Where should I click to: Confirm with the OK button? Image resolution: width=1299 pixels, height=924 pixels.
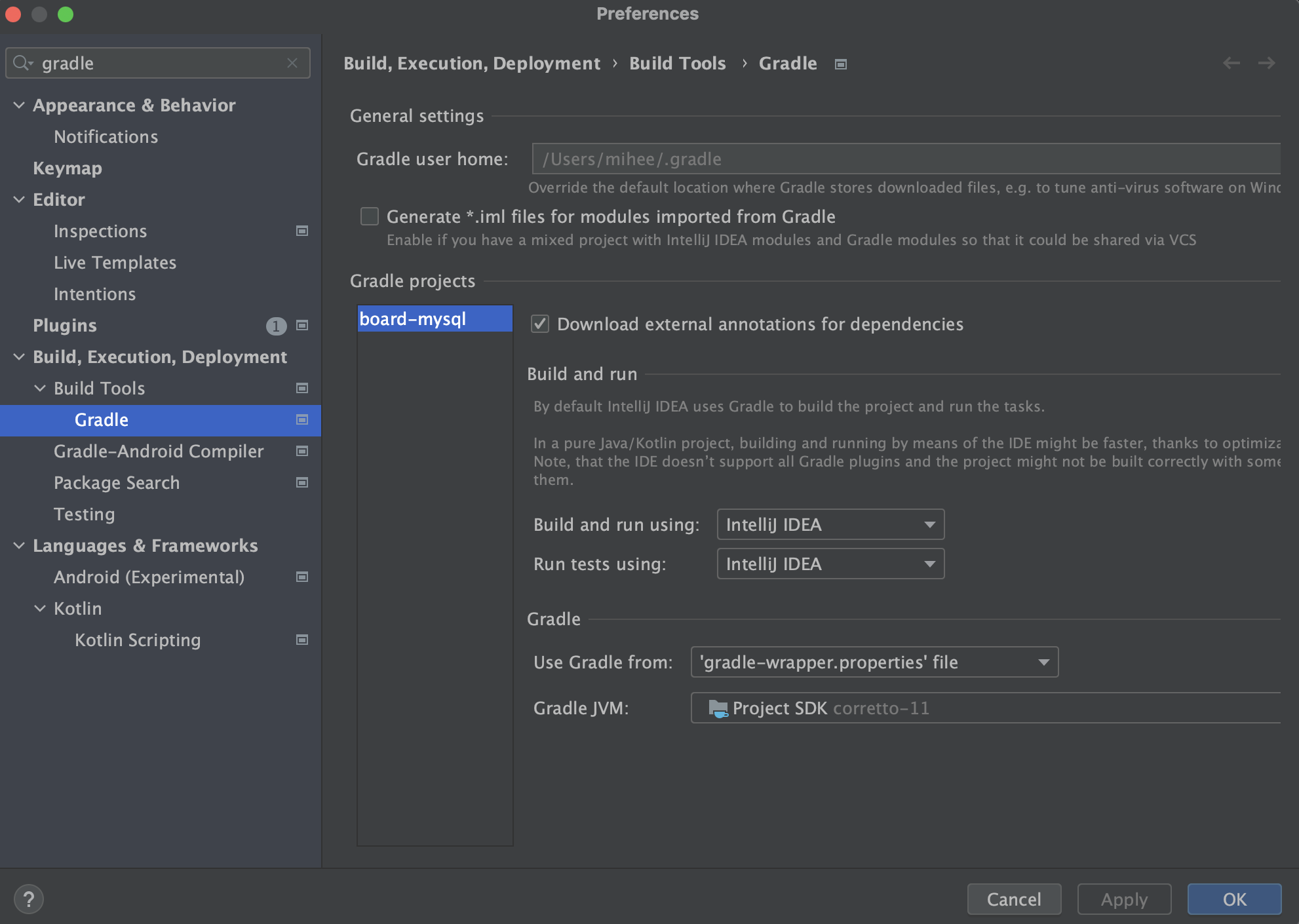pos(1234,899)
